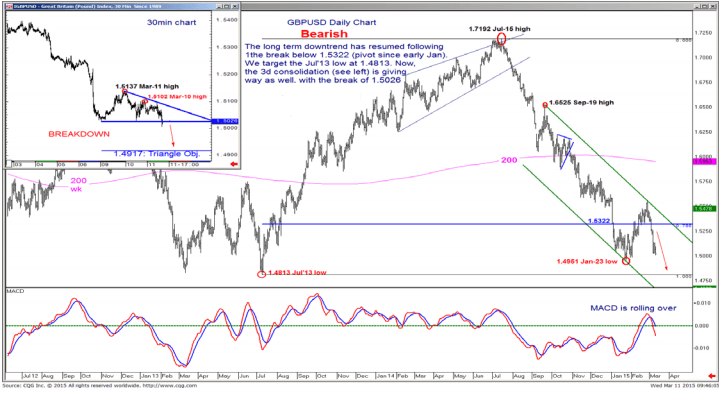
Task: Click the red scroll arrow at the daily chart's bottom-right
Action: point(712,376)
